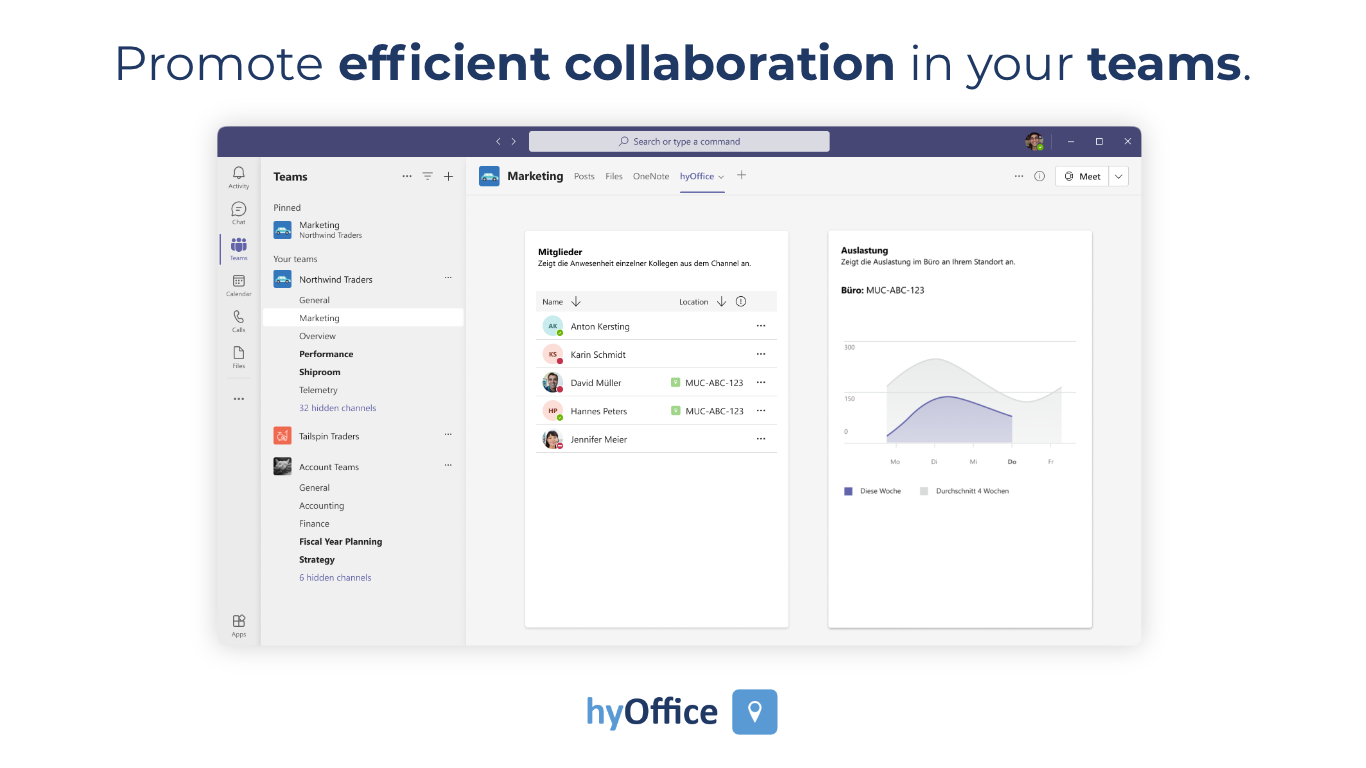Sort by Location column arrow

click(x=721, y=301)
